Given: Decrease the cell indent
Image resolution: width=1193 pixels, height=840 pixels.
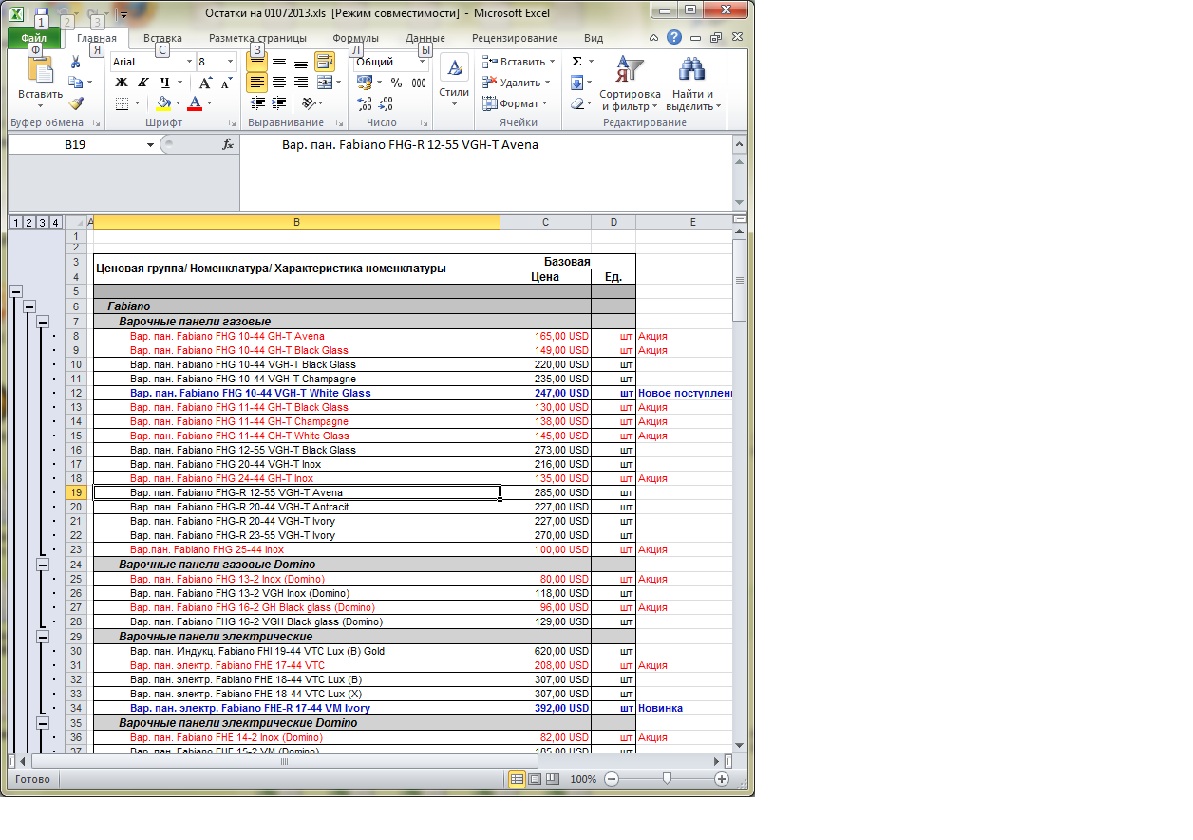Looking at the screenshot, I should click(258, 103).
